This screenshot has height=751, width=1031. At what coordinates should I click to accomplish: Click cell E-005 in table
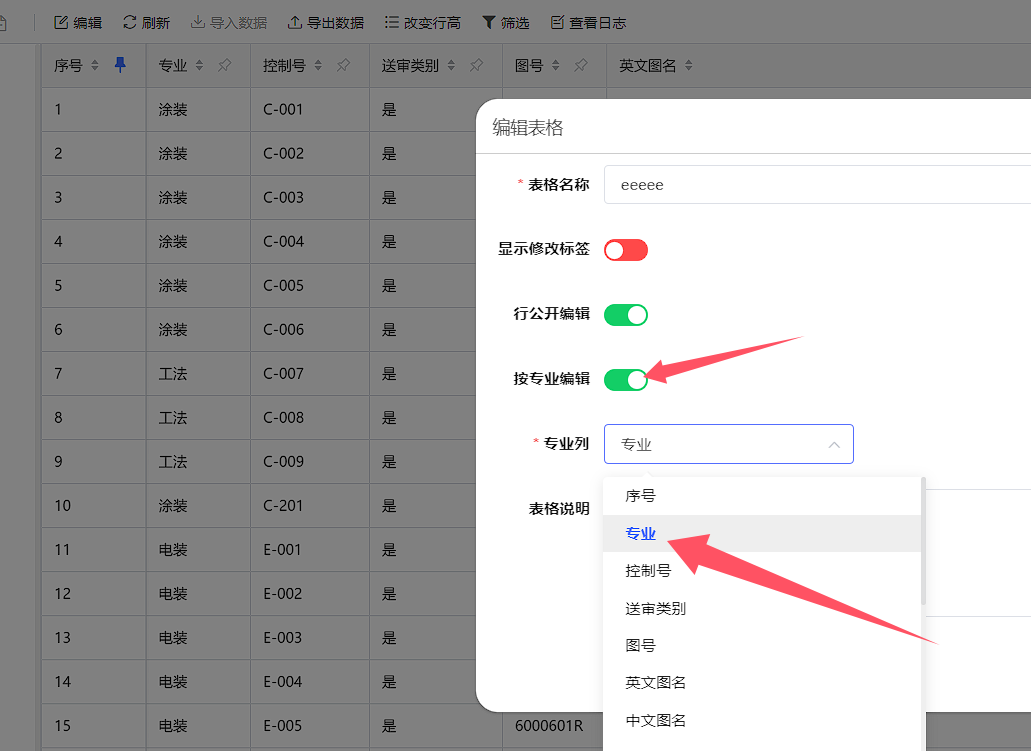pyautogui.click(x=310, y=725)
